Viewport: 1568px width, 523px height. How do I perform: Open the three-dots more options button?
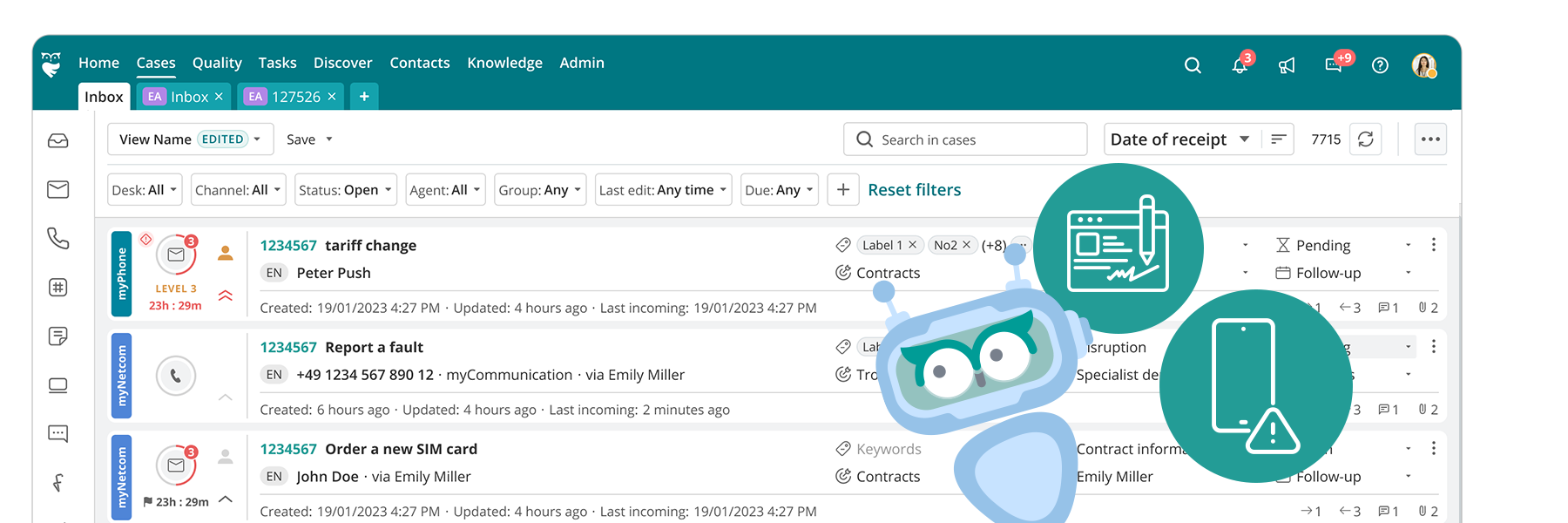(1430, 139)
